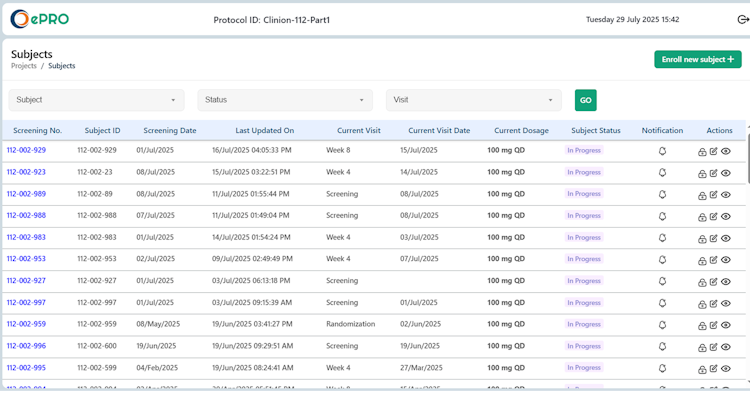Edit subject 112-002-995 with pencil icon
This screenshot has height=396, width=750.
[x=713, y=369]
